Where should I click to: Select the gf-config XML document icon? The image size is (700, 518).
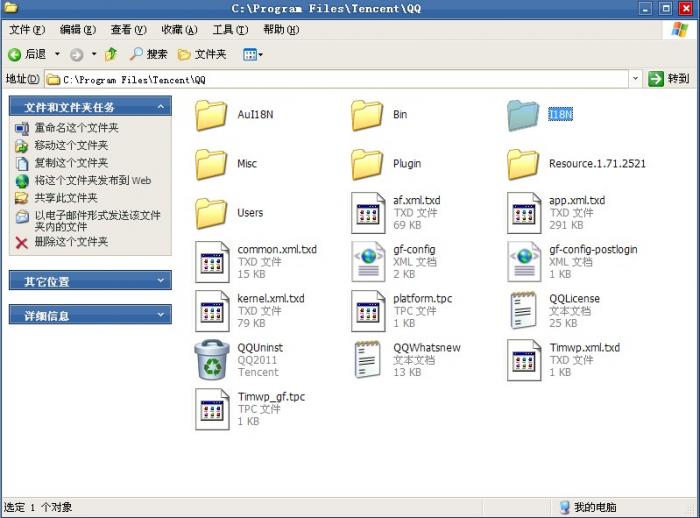[368, 262]
